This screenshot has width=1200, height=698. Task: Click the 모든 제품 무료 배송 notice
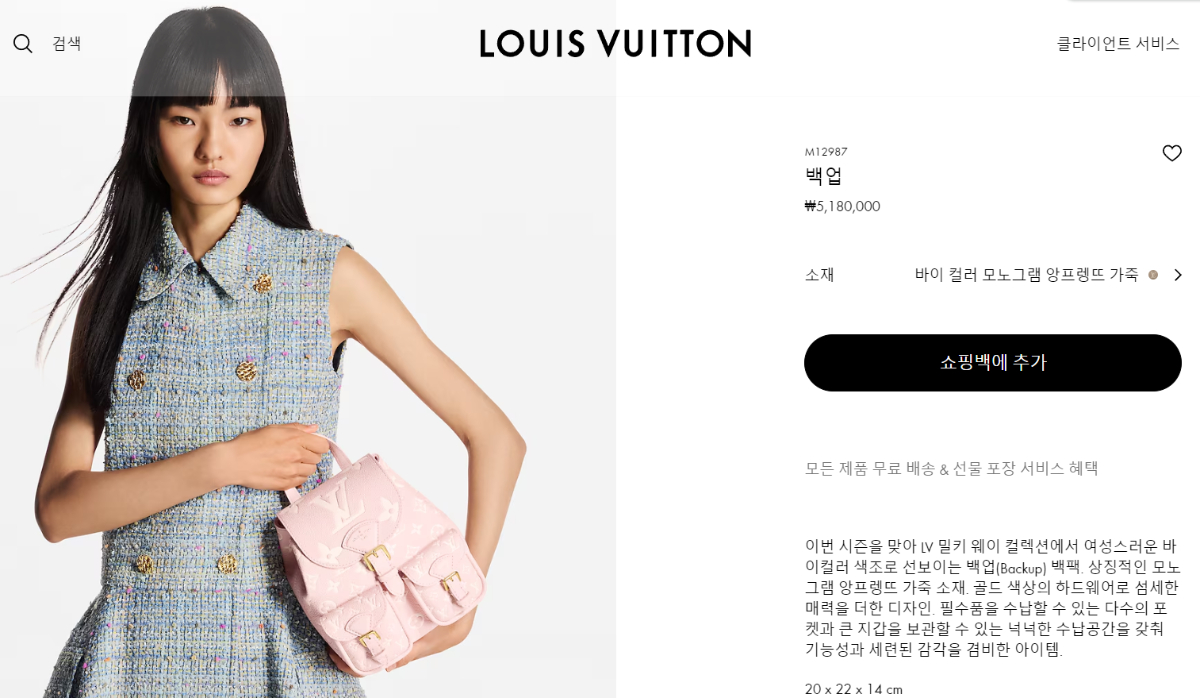coord(951,468)
